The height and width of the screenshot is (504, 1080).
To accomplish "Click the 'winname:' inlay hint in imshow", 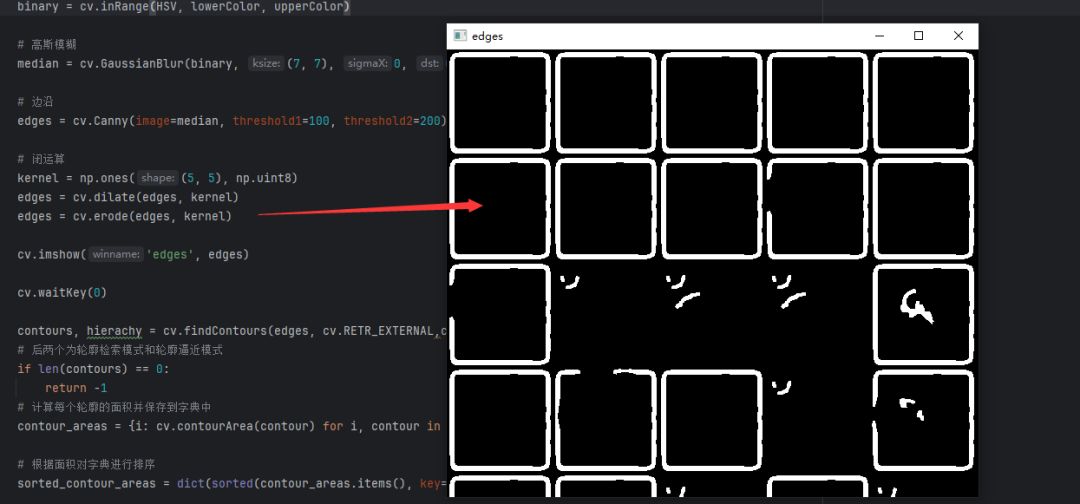I will (116, 255).
